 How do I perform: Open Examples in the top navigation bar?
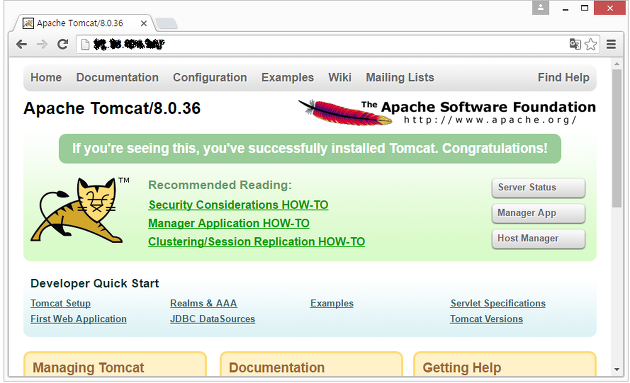point(287,77)
